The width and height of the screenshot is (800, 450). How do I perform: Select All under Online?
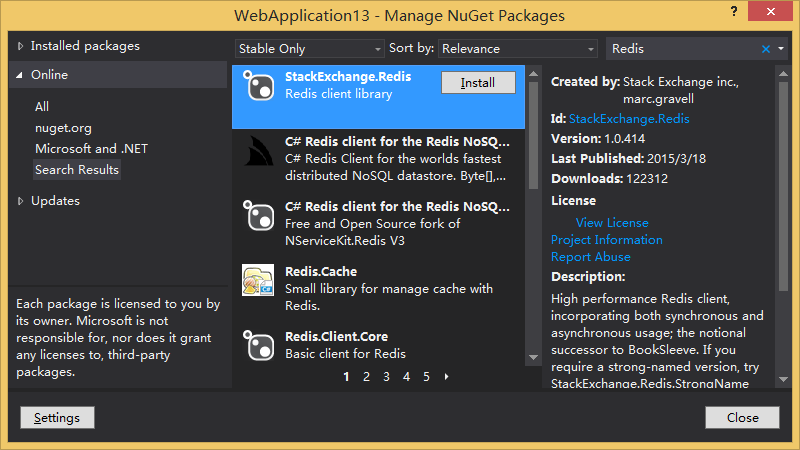[x=42, y=107]
